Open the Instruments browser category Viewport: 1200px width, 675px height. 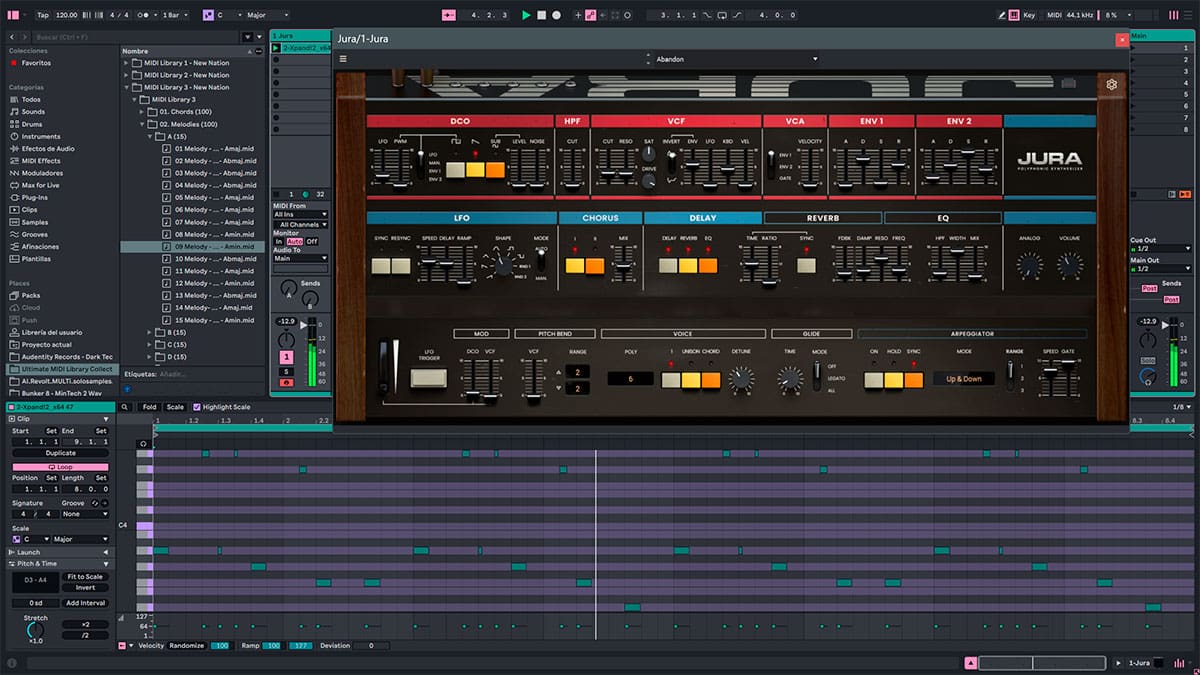coord(40,136)
